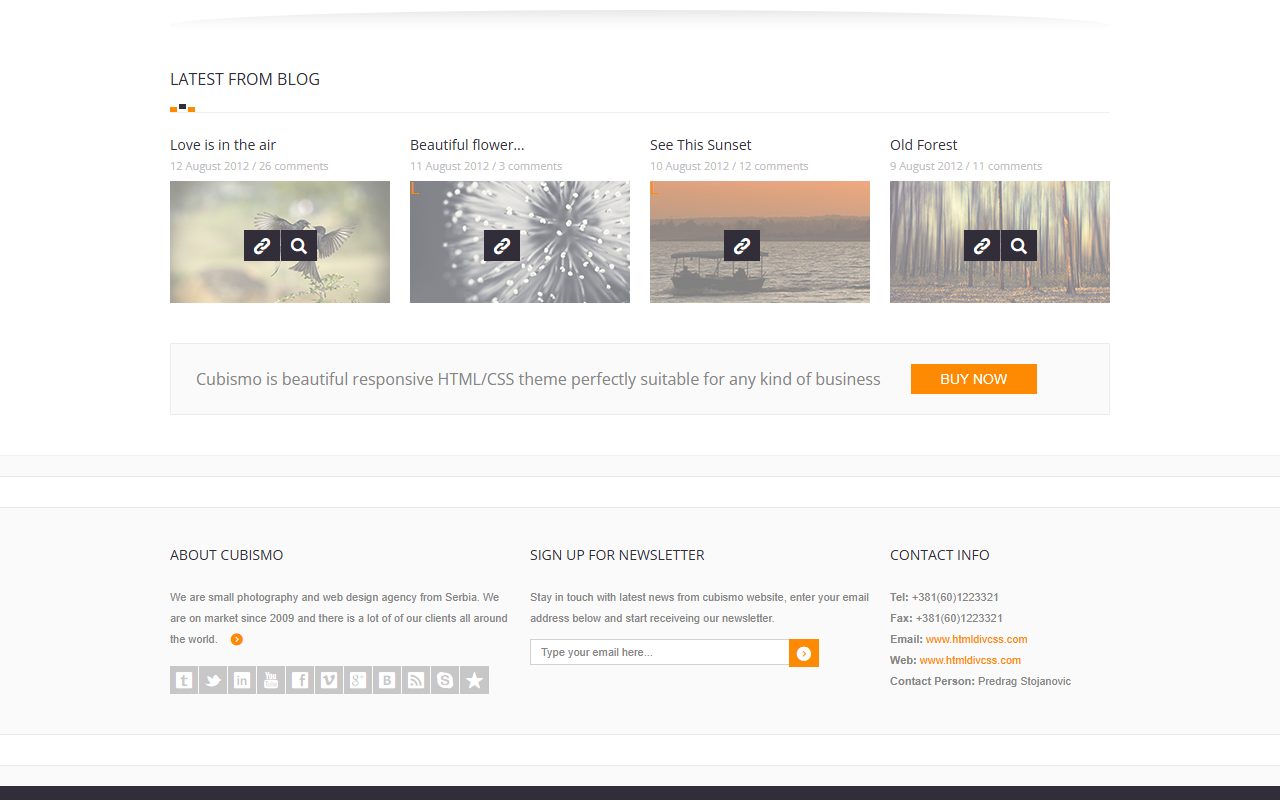The width and height of the screenshot is (1280, 800).
Task: Open the 'Beautiful flower...' post title
Action: [467, 145]
